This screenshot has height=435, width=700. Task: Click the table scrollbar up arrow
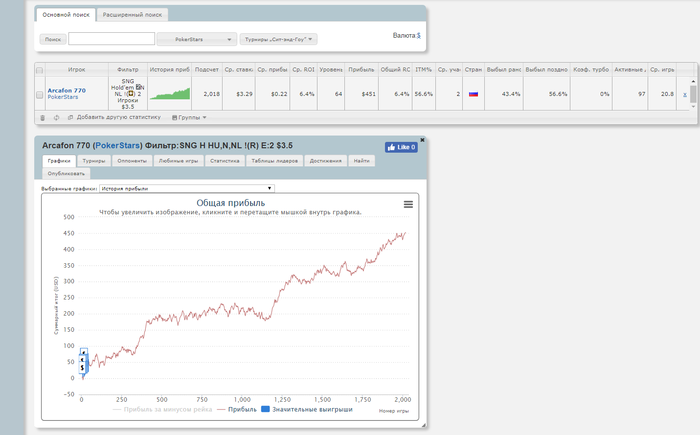[x=693, y=81]
